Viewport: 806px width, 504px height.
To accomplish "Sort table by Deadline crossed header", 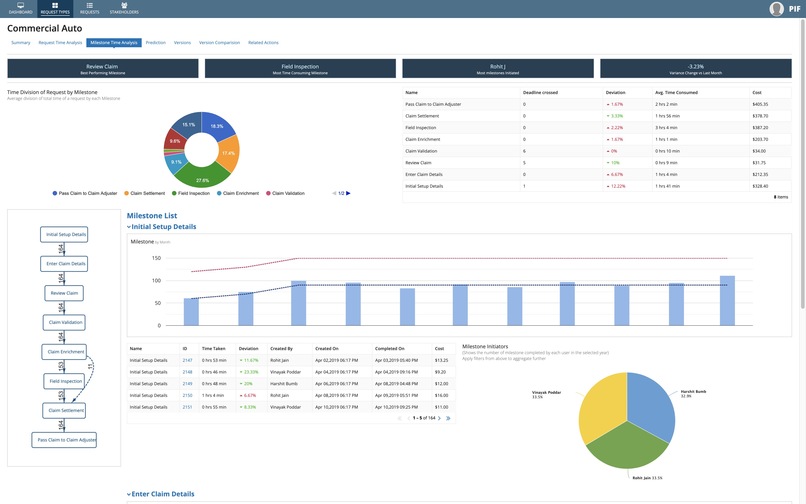I will pyautogui.click(x=540, y=93).
